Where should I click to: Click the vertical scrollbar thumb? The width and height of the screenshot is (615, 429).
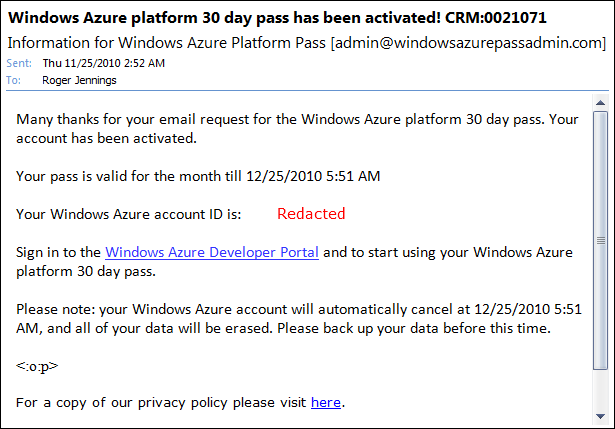[x=600, y=240]
